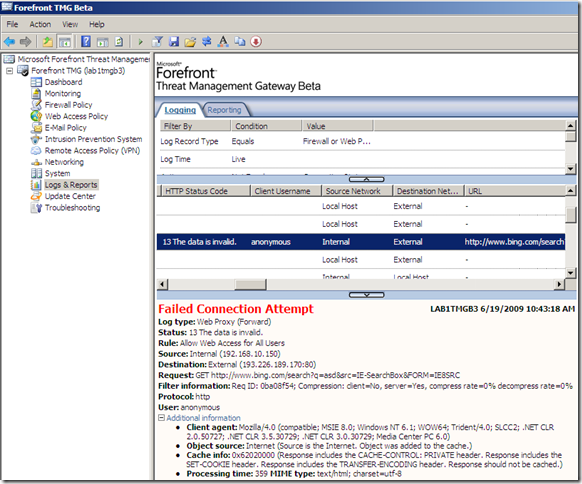Open Firewall Policy in the tree
This screenshot has height=484, width=582.
pos(68,105)
